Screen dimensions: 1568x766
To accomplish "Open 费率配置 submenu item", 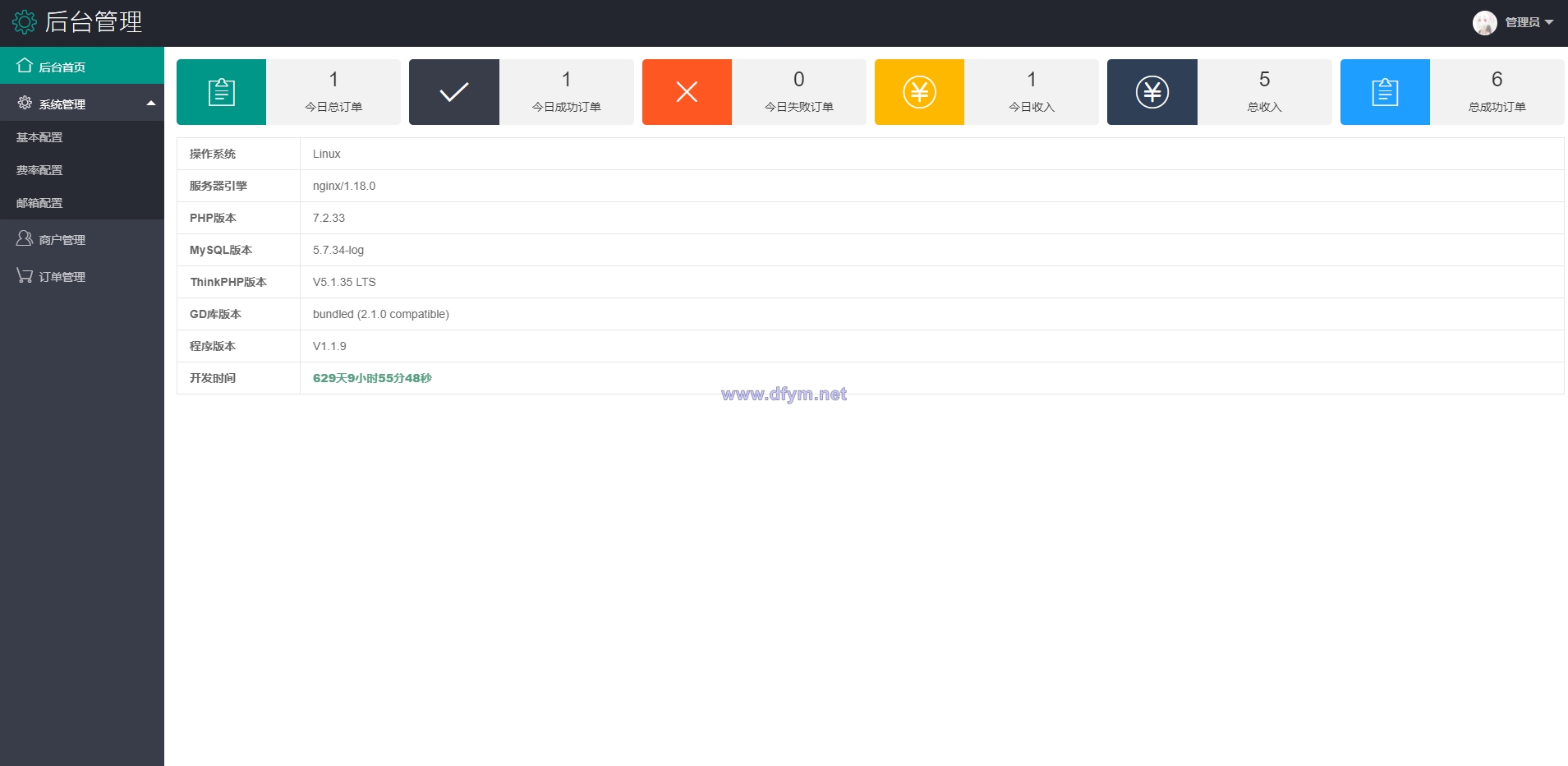I will [x=82, y=170].
